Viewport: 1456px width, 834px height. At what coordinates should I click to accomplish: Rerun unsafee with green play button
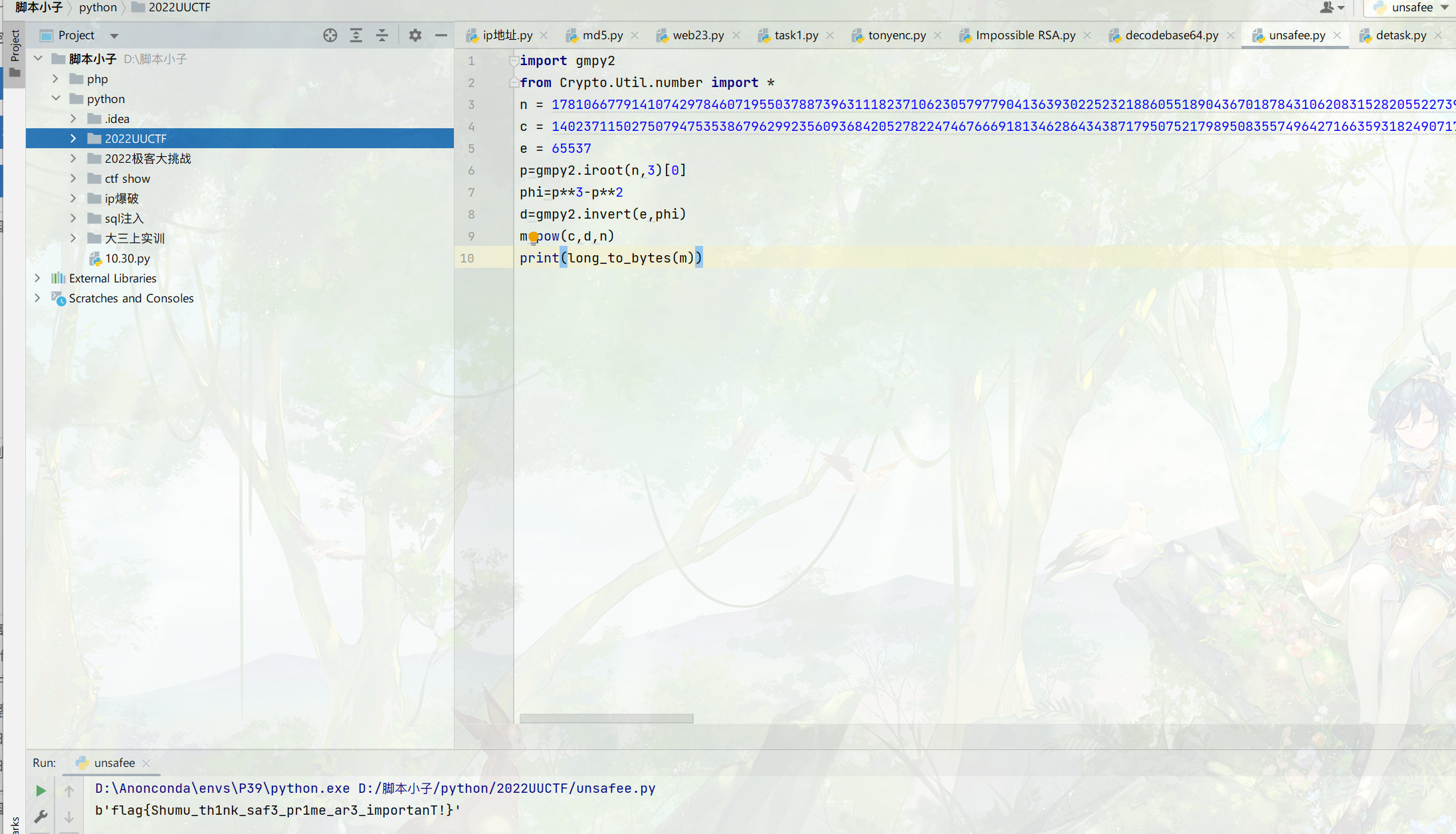click(41, 790)
